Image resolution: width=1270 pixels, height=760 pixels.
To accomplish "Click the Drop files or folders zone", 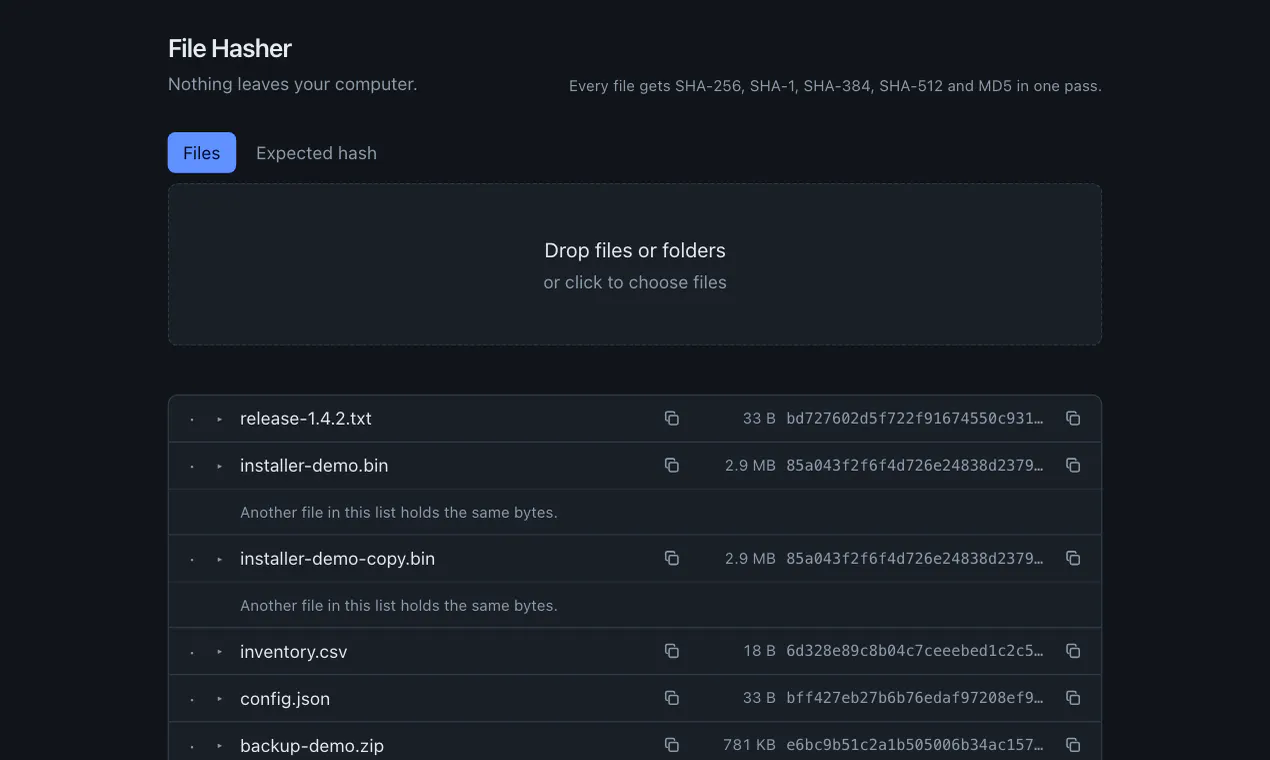I will pyautogui.click(x=635, y=265).
